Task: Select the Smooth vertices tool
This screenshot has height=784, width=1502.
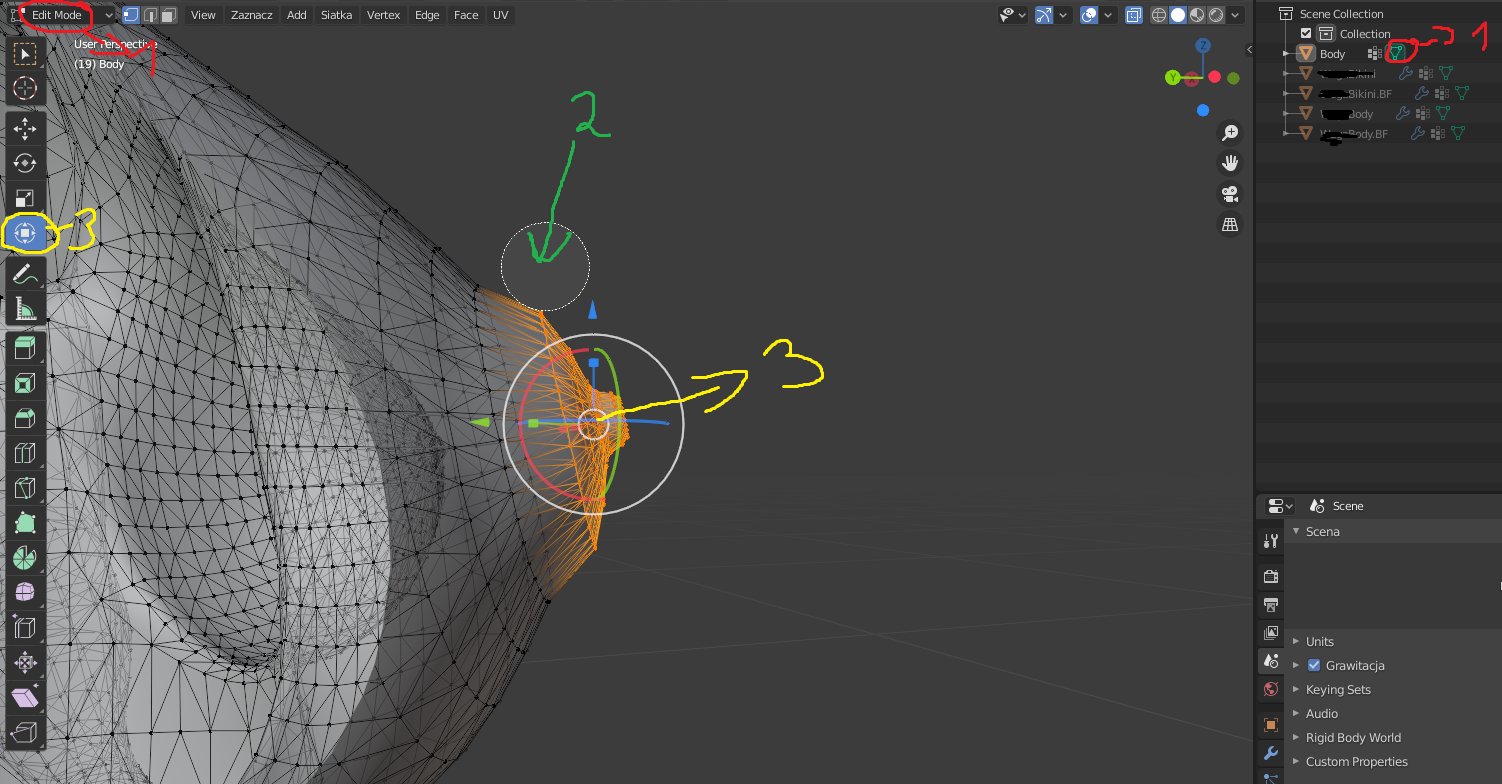Action: point(24,592)
